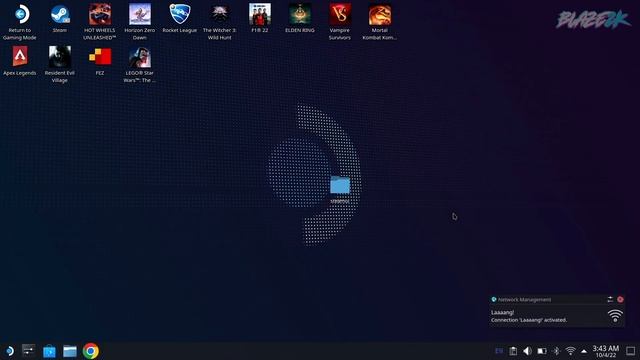Open Bluetooth tray icon
Image resolution: width=640 pixels, height=360 pixels.
click(x=556, y=351)
